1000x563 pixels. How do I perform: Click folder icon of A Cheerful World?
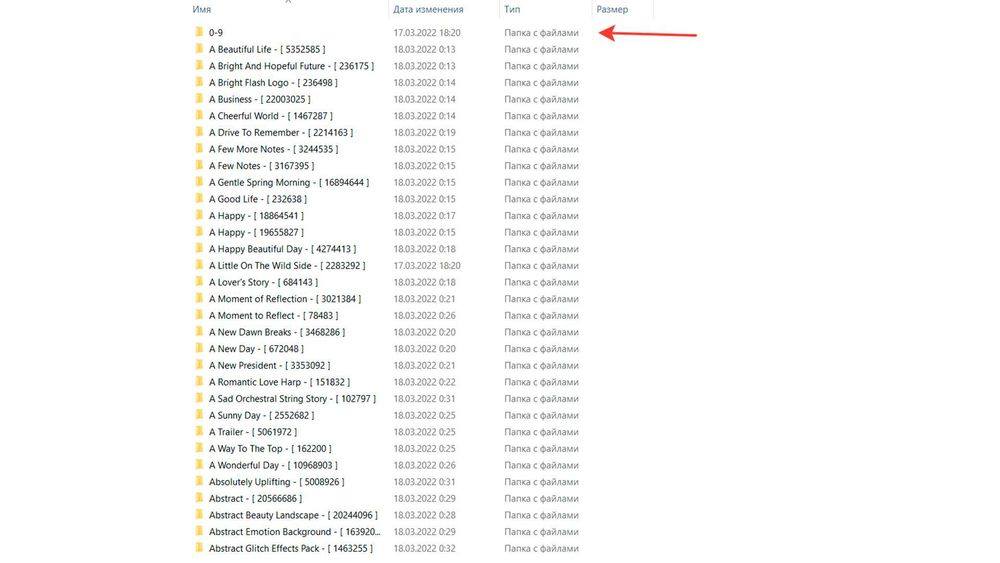[199, 115]
